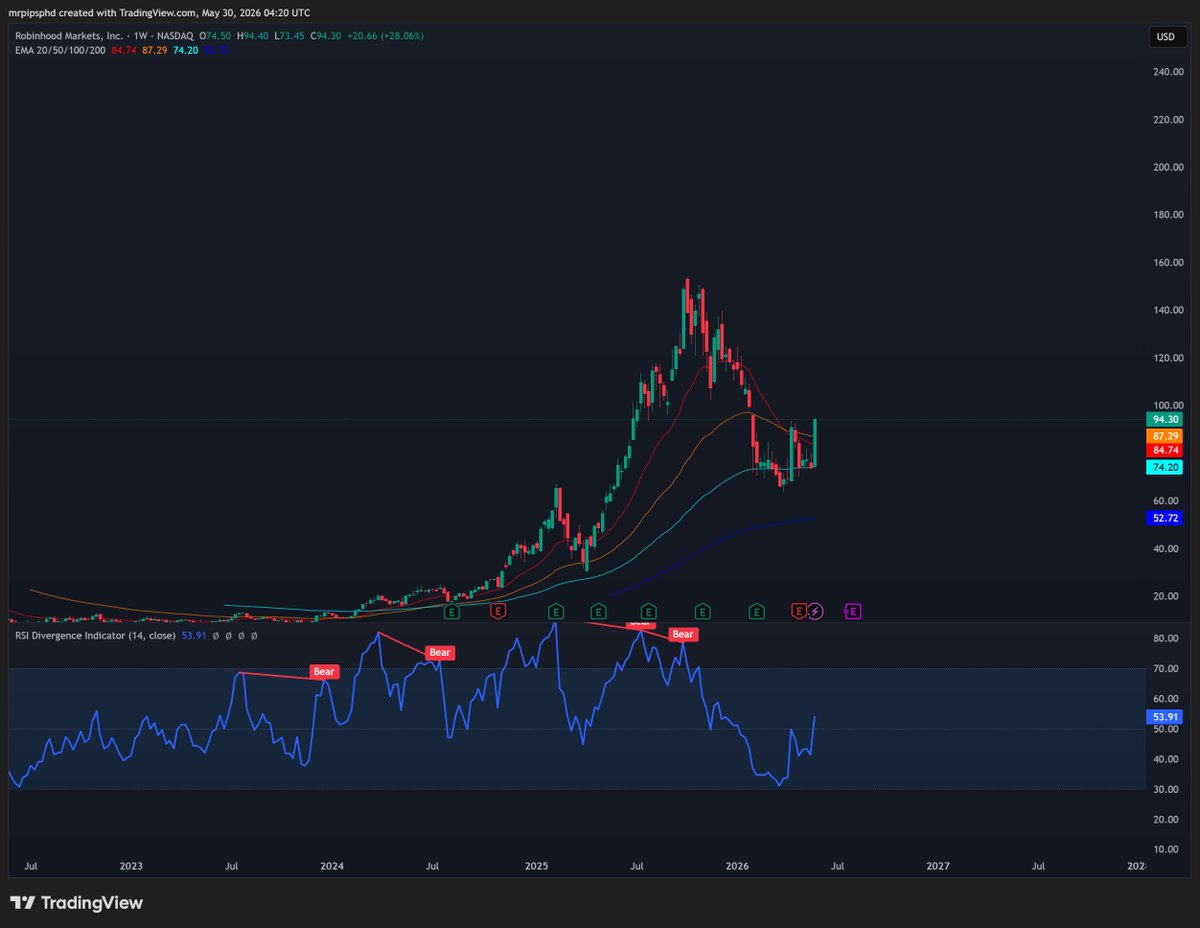
Task: Click the purple upcoming earnings marker
Action: (854, 610)
